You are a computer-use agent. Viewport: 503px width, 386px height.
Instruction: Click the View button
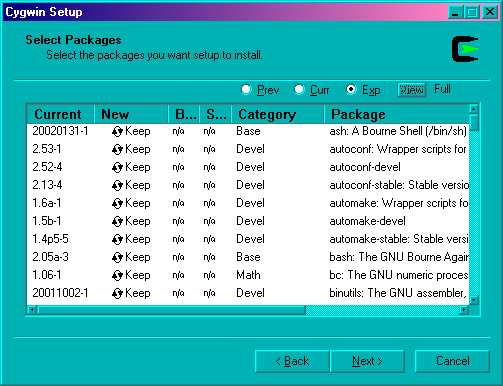(412, 90)
